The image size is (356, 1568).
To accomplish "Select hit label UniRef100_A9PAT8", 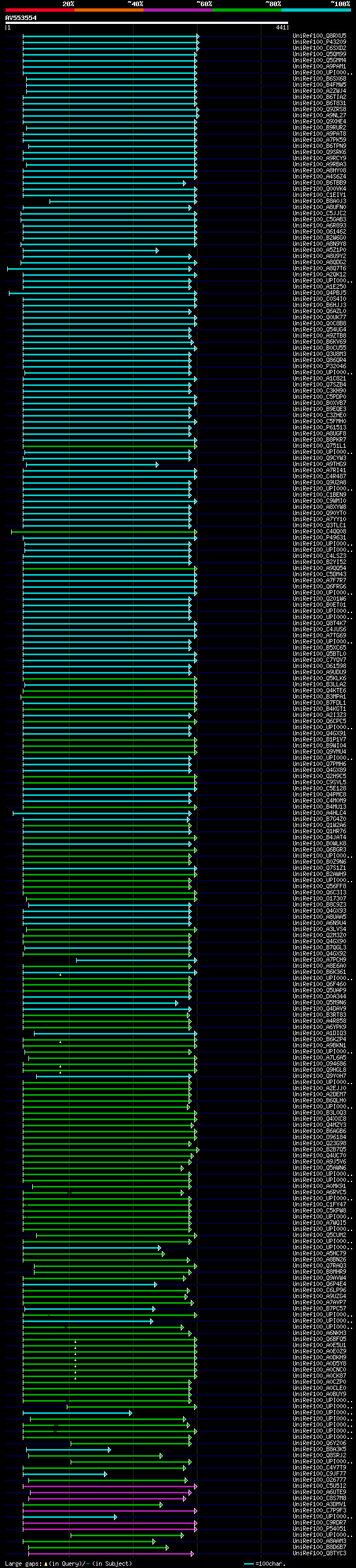I will (x=319, y=134).
